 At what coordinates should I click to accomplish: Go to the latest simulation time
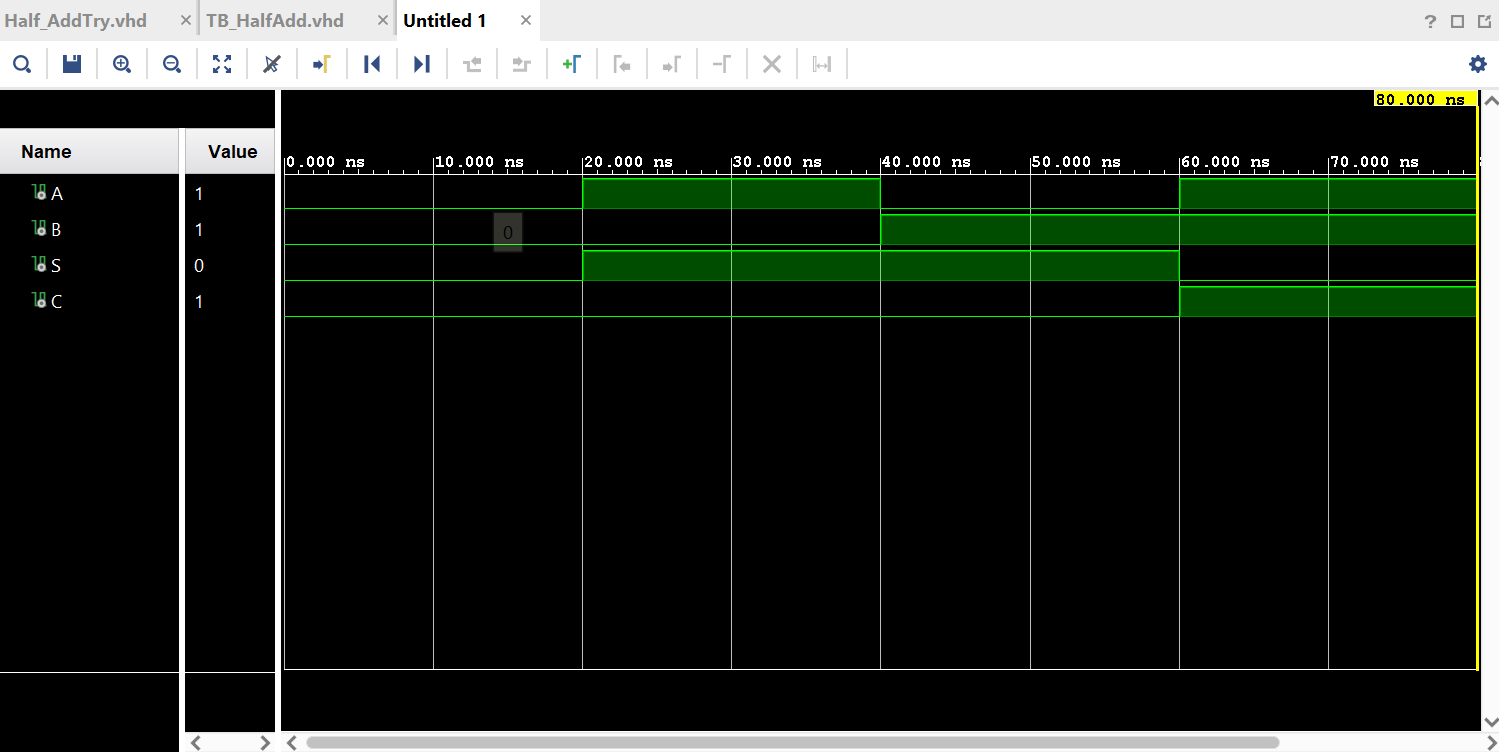(x=422, y=64)
